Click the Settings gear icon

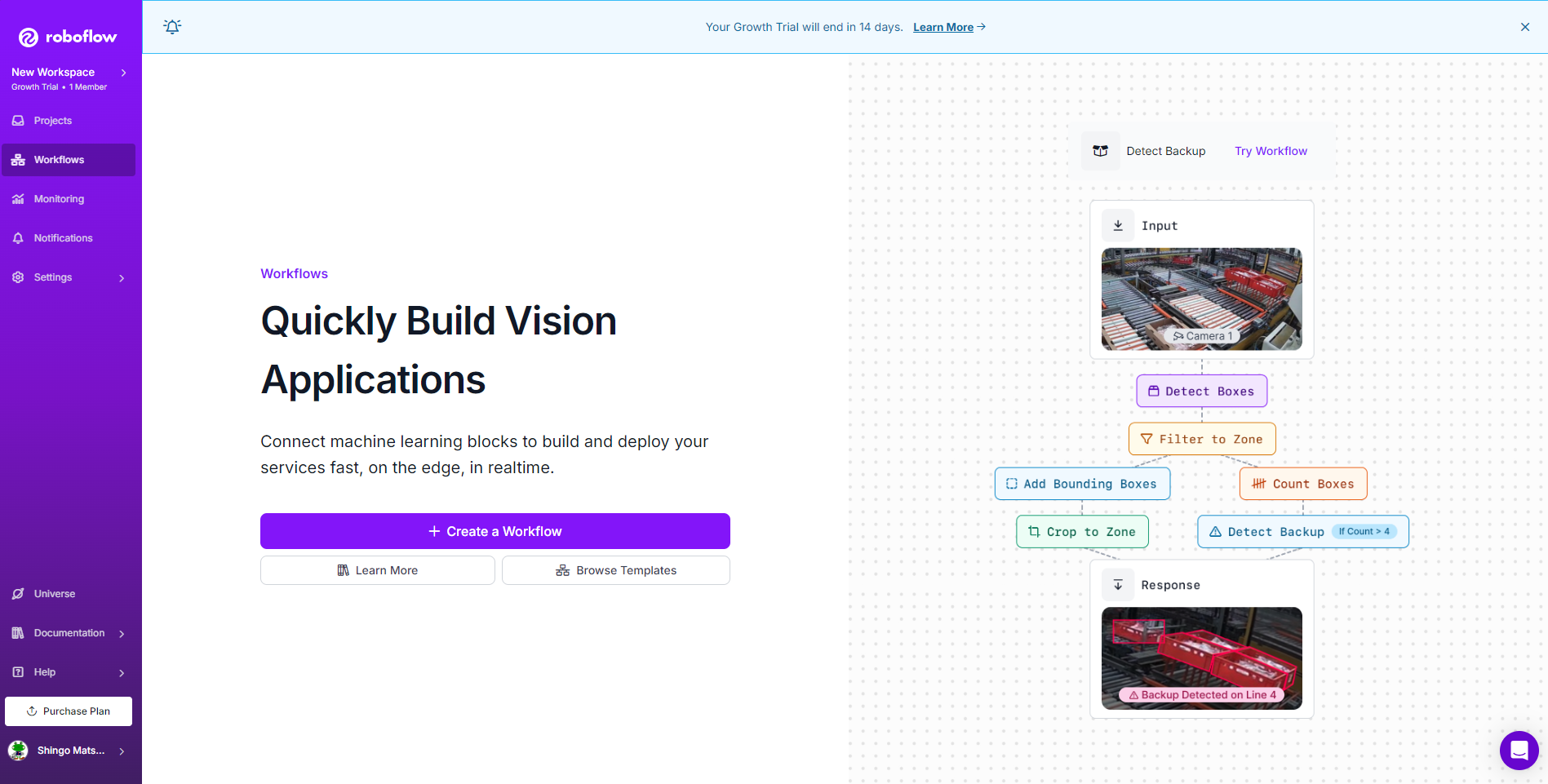pyautogui.click(x=18, y=277)
